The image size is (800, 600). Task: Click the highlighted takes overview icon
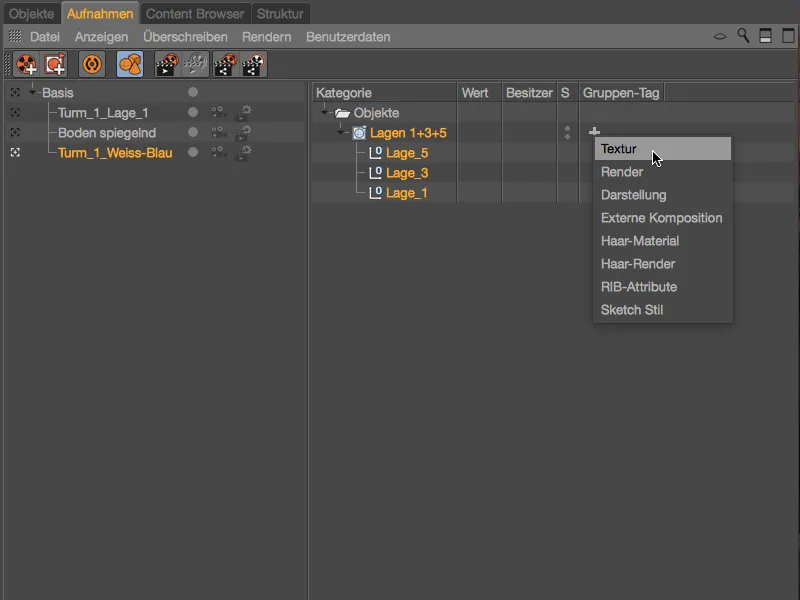(128, 64)
